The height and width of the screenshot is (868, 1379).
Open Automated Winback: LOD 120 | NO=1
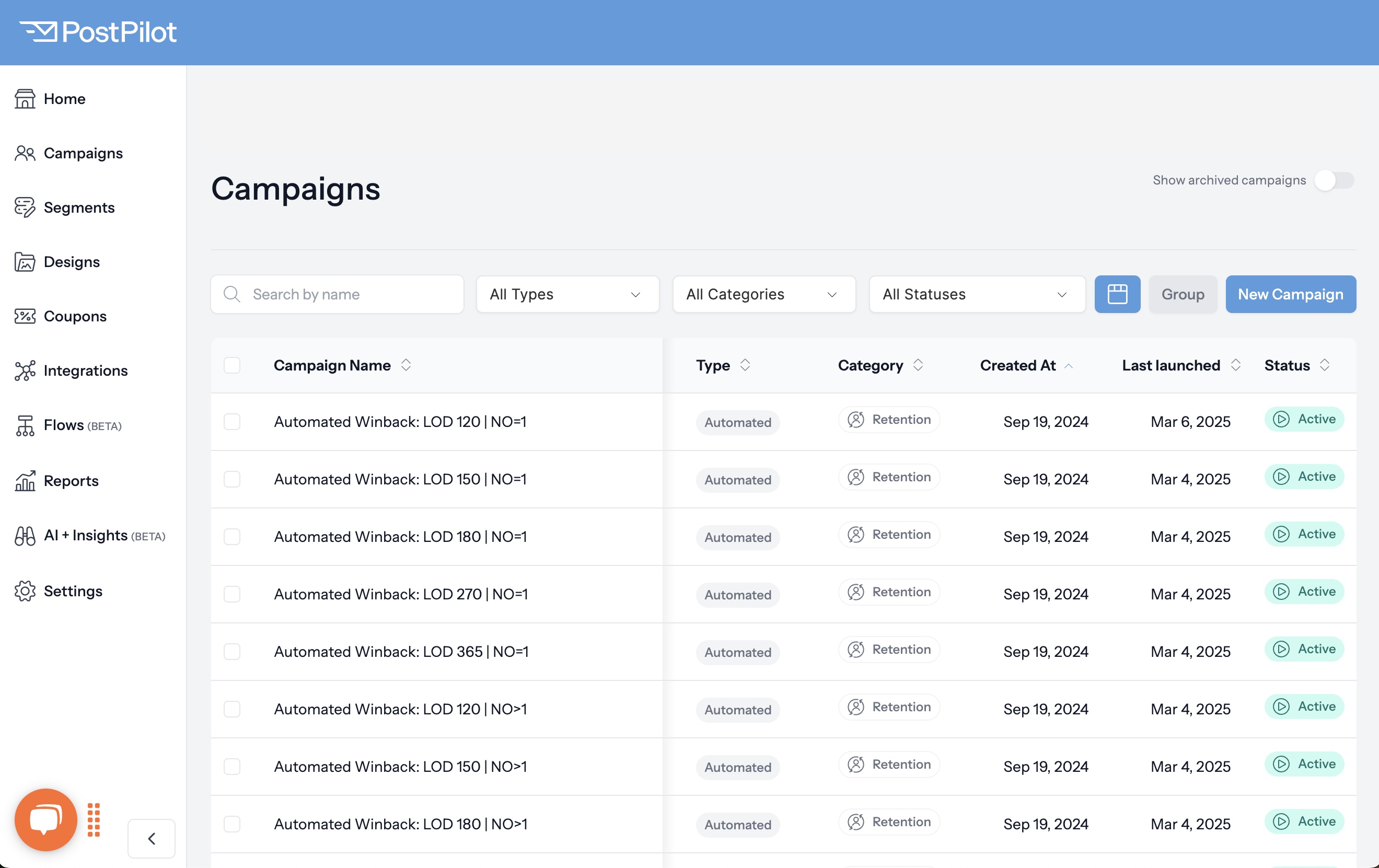(400, 422)
